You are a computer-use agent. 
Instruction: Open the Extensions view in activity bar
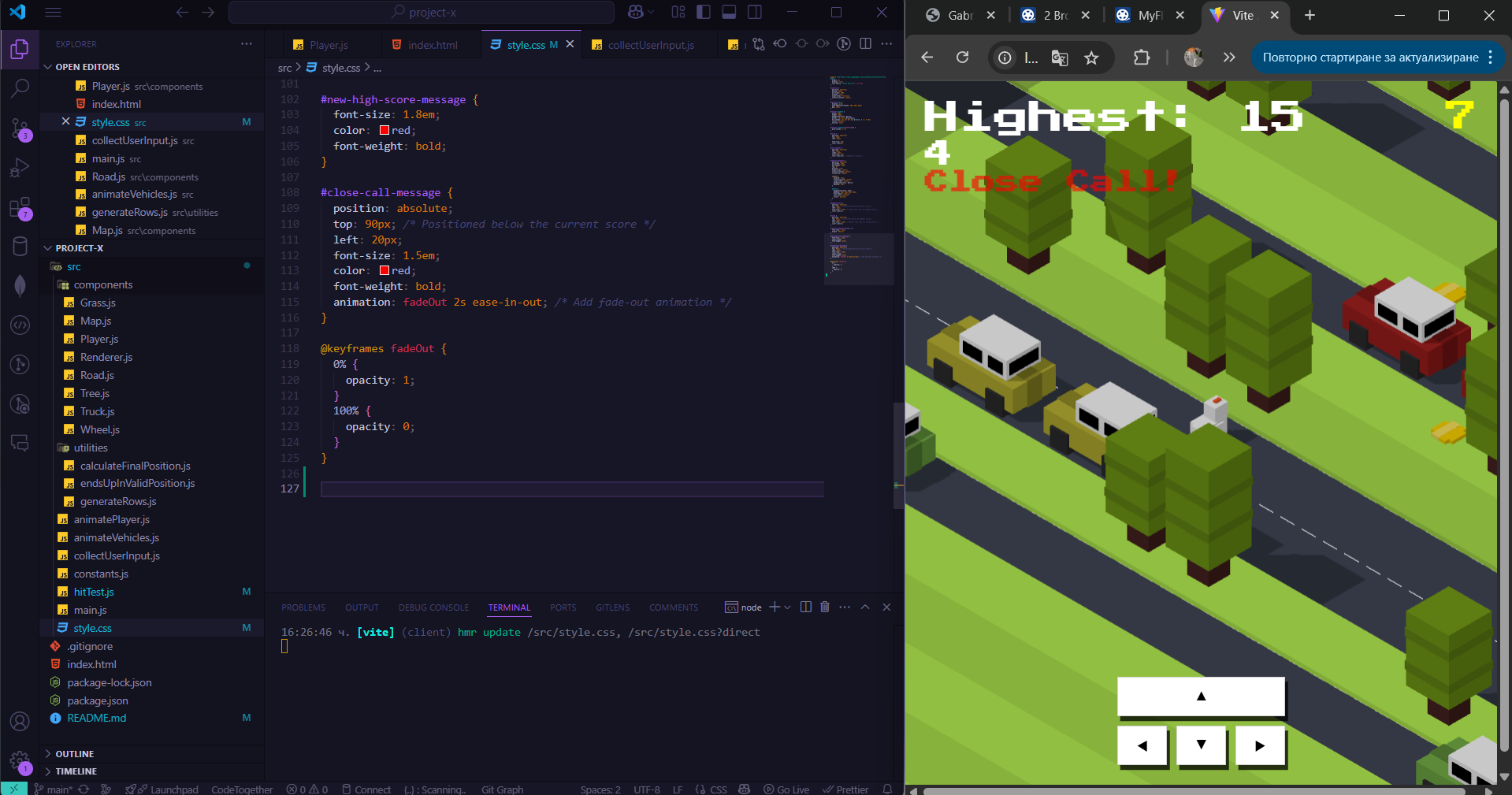click(20, 208)
